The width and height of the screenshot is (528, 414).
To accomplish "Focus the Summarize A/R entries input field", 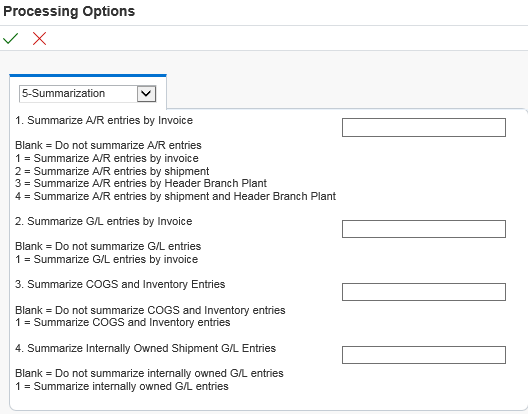I will pyautogui.click(x=424, y=127).
